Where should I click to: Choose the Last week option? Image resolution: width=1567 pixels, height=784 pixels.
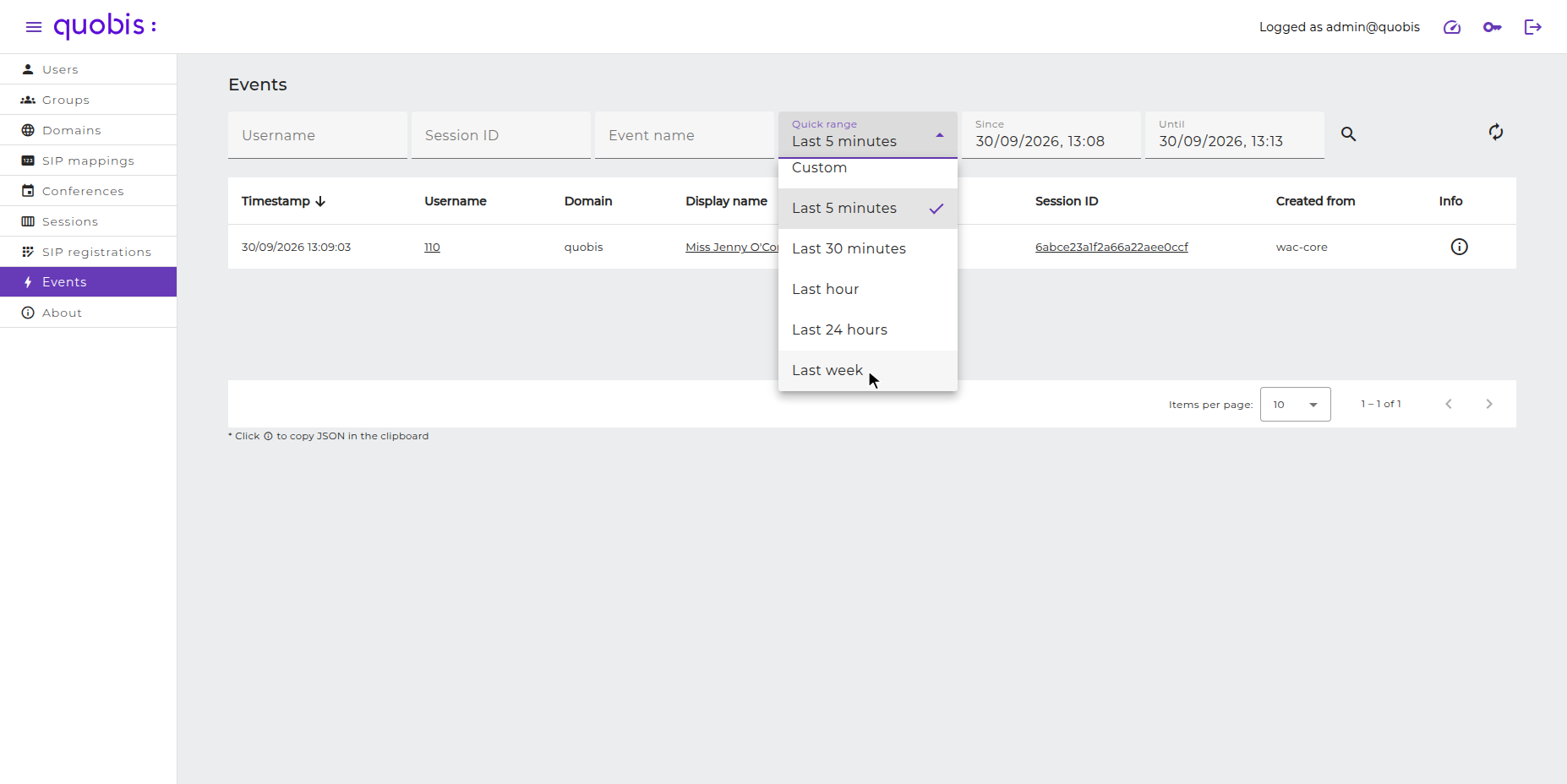coord(868,370)
